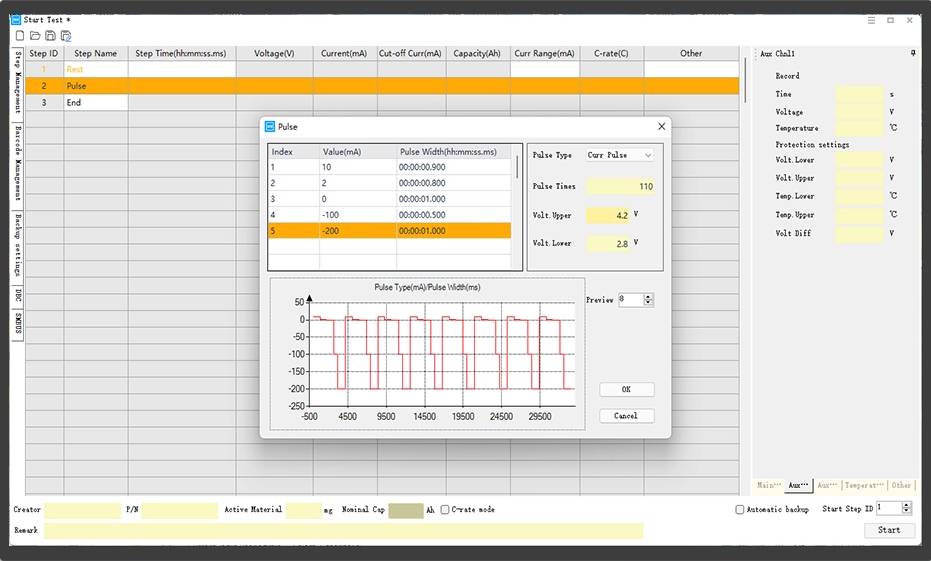Click the Record Temperature field in Aux panel

pyautogui.click(x=860, y=128)
